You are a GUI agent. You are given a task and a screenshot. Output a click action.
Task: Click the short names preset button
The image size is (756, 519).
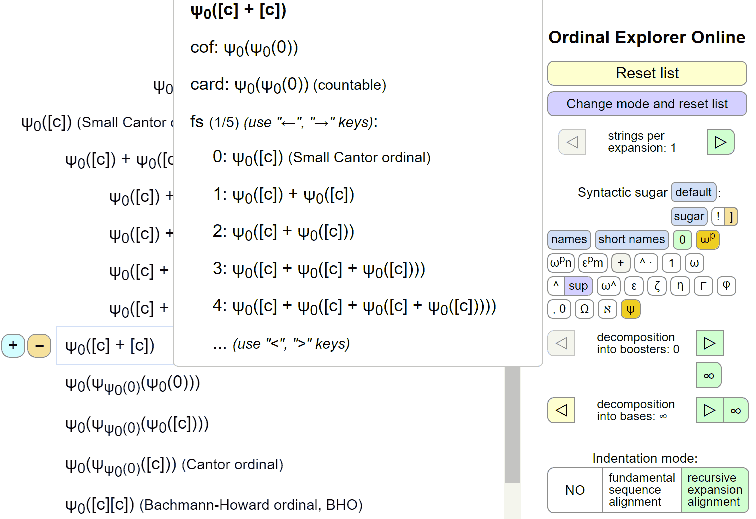point(632,239)
